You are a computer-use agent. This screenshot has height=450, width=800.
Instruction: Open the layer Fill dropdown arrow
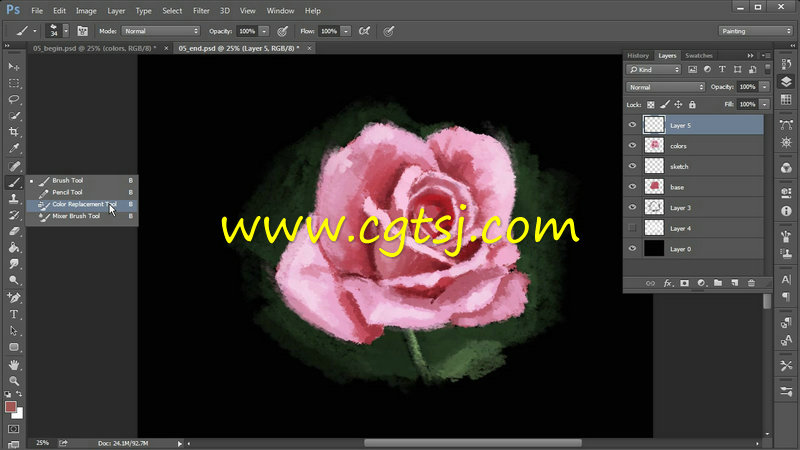[x=764, y=105]
